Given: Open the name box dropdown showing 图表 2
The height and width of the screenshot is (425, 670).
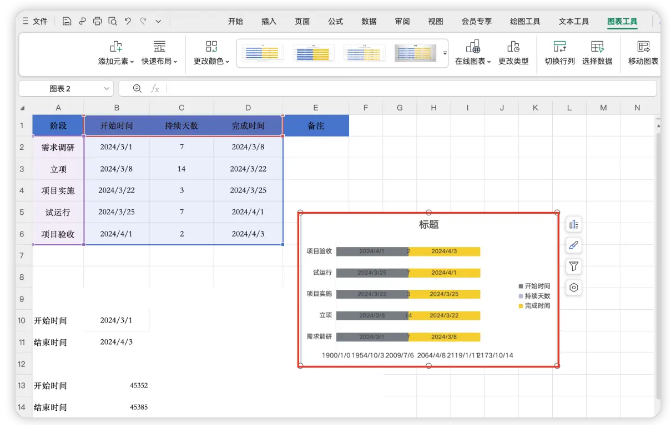Looking at the screenshot, I should [106, 88].
